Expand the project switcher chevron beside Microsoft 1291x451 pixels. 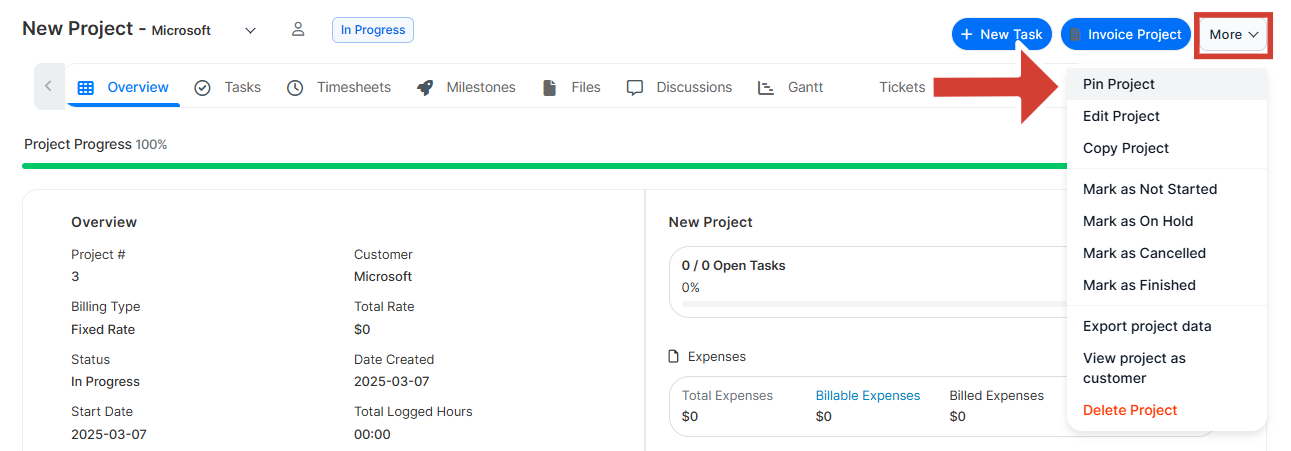[251, 30]
